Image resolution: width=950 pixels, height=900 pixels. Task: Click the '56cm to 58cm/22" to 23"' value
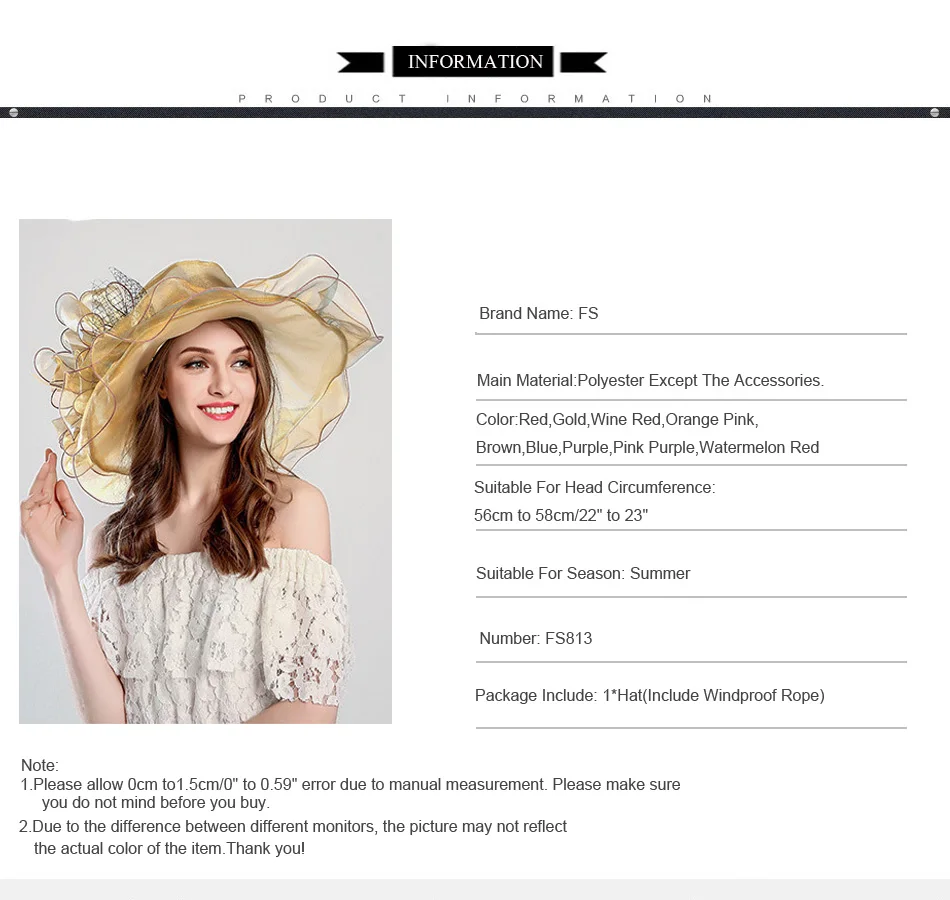[561, 515]
